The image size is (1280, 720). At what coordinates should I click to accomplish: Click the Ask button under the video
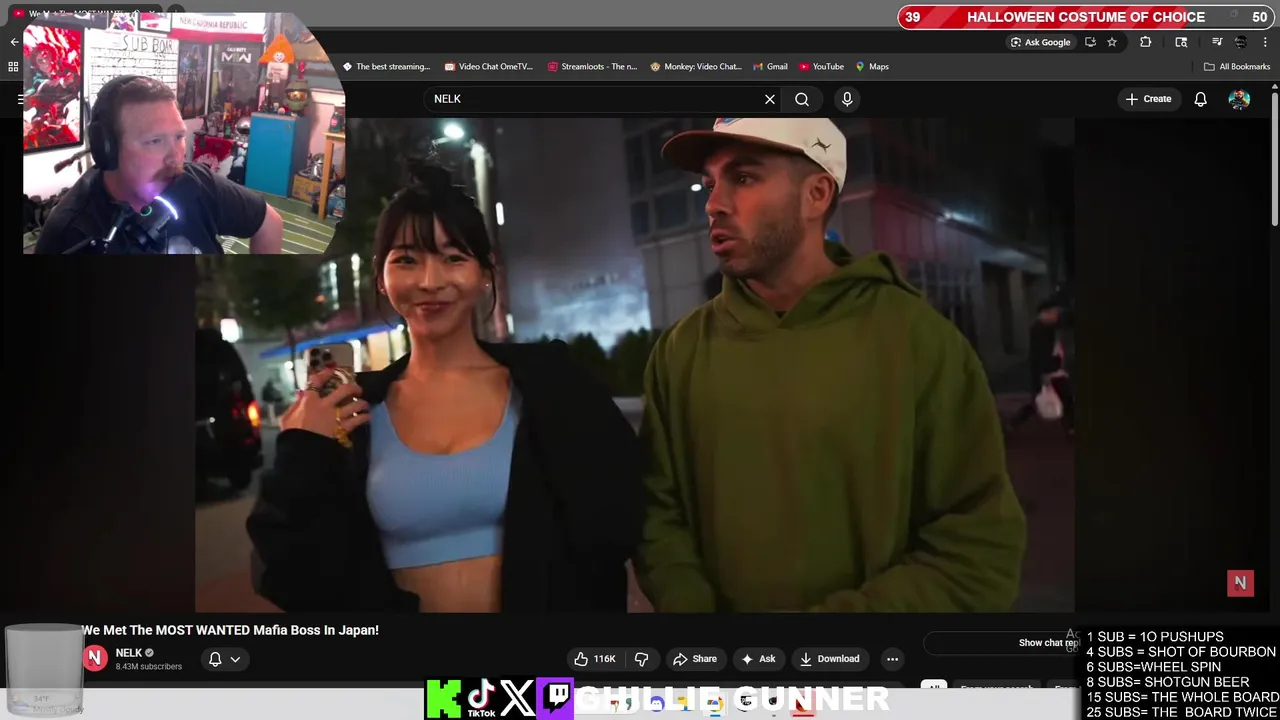758,659
